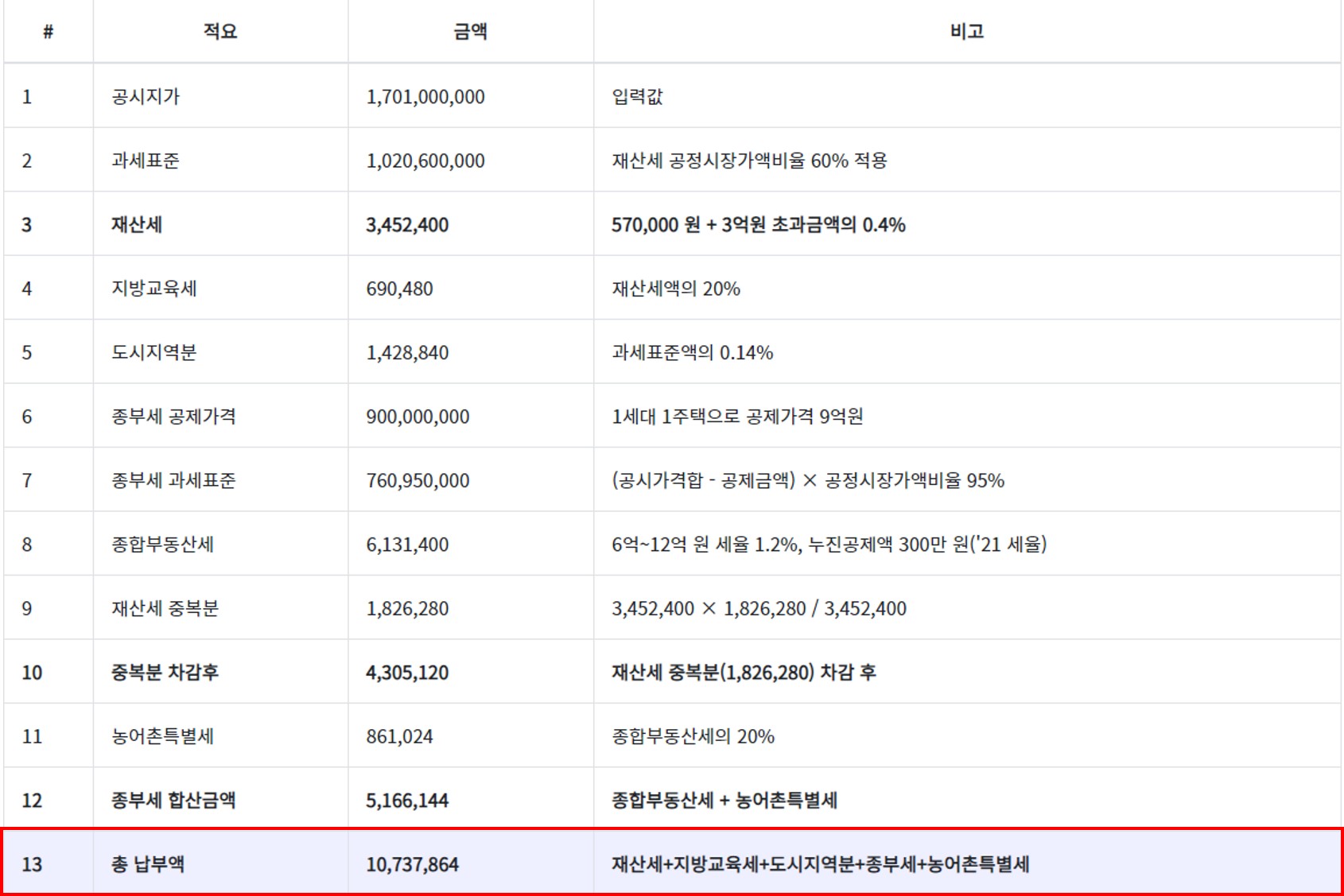Click row number 10
The width and height of the screenshot is (1344, 896).
pyautogui.click(x=32, y=673)
